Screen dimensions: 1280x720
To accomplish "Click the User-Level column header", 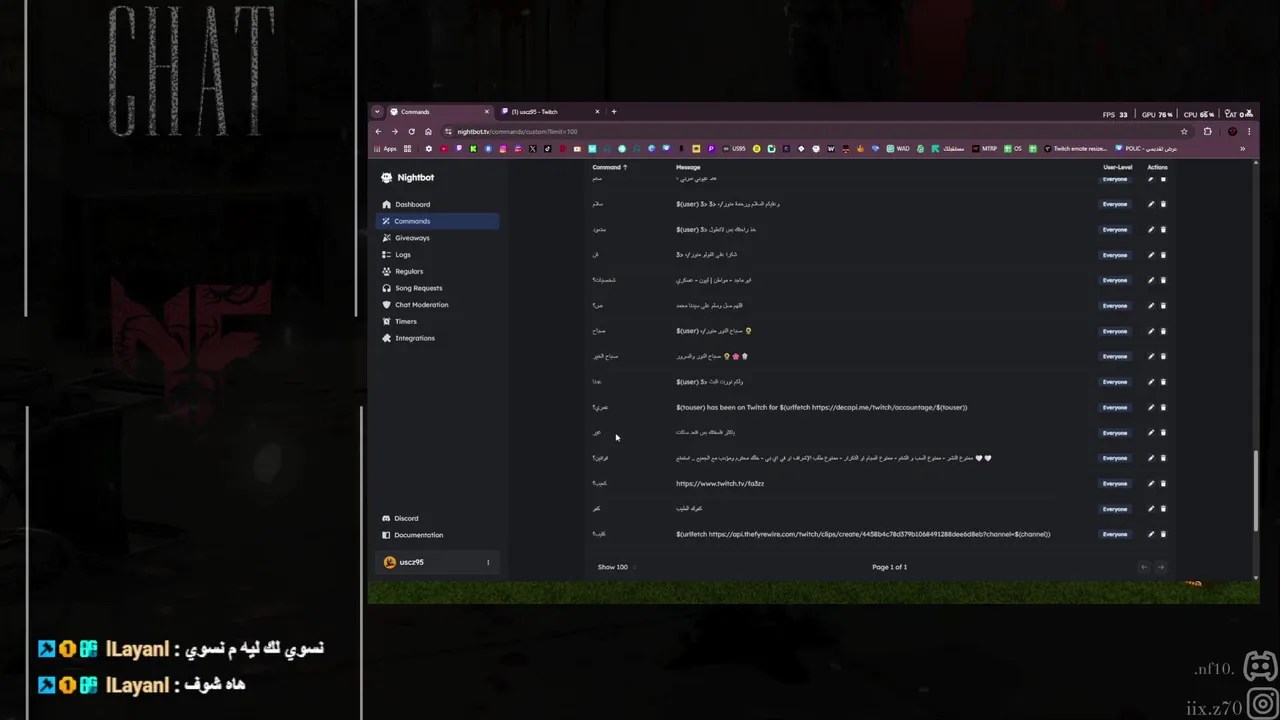I will [x=1118, y=167].
